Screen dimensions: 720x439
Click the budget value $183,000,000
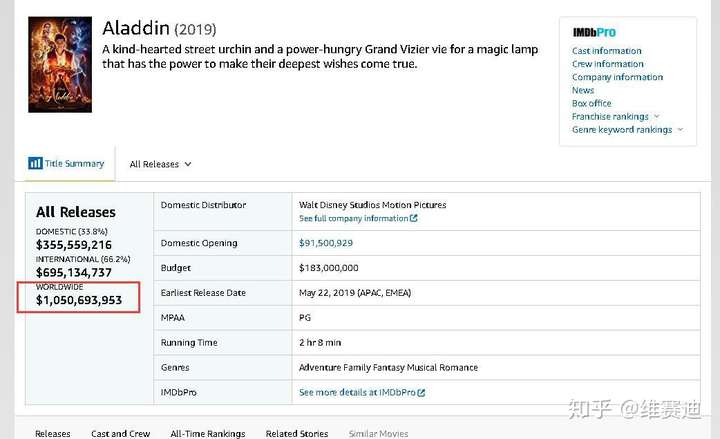[x=329, y=268]
